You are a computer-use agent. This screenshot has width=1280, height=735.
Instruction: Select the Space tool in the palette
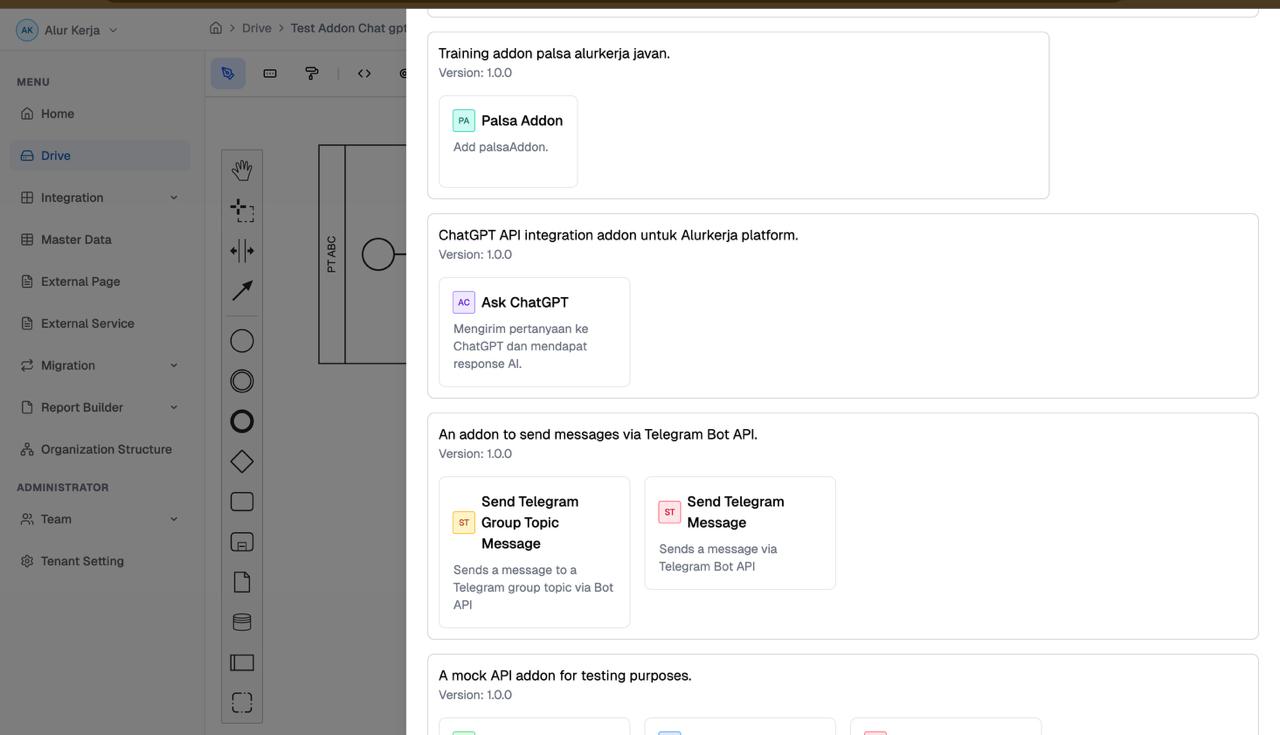click(241, 251)
